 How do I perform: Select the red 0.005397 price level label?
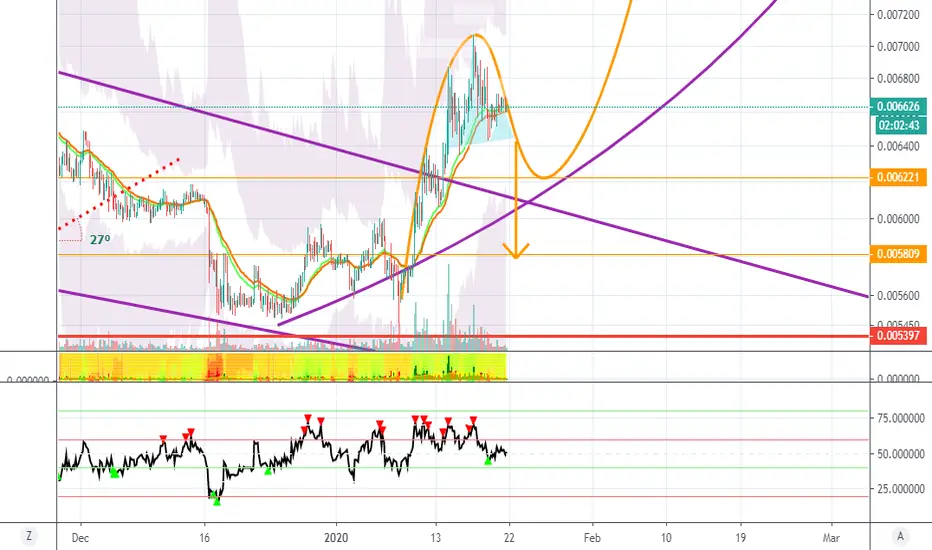point(898,336)
